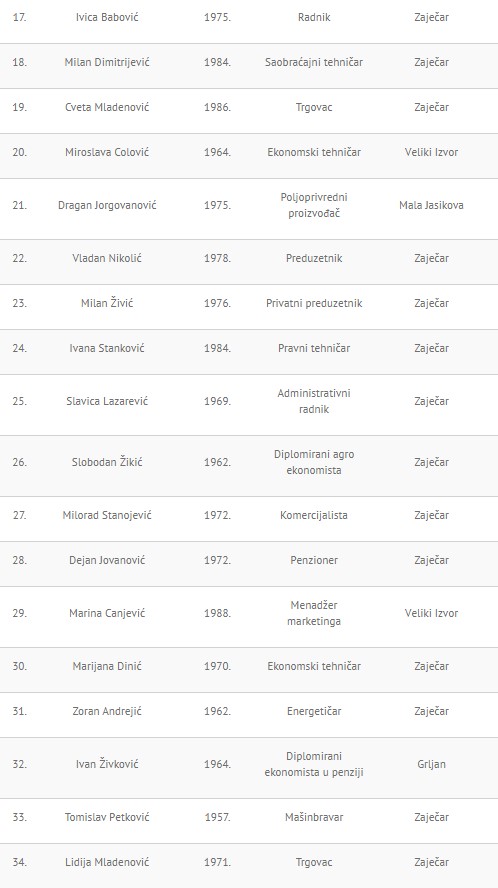Select Vladan Nikolić in row 22
Screen dimensions: 498x888
(x=107, y=258)
